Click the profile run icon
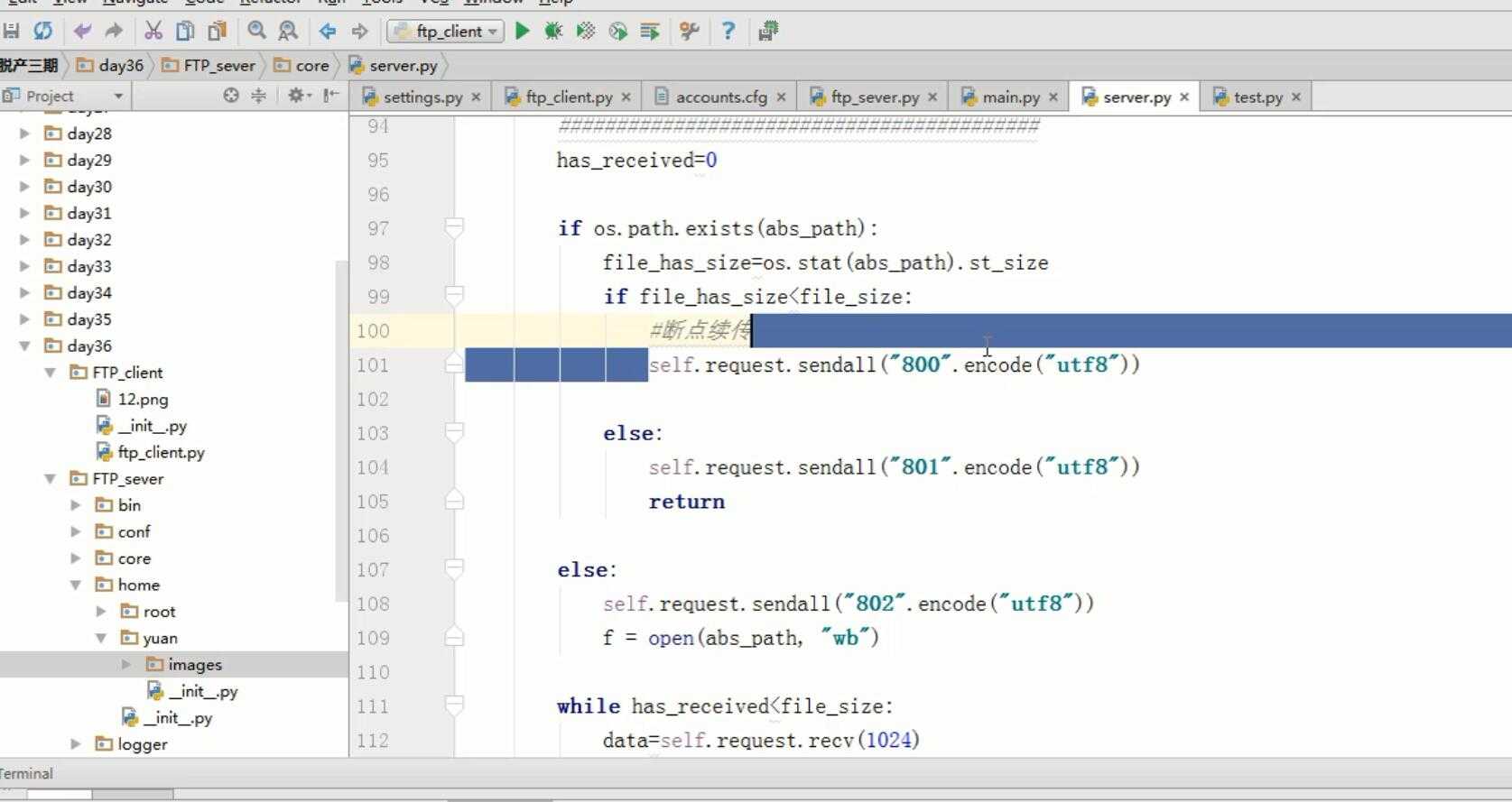The width and height of the screenshot is (1512, 802). click(x=618, y=32)
